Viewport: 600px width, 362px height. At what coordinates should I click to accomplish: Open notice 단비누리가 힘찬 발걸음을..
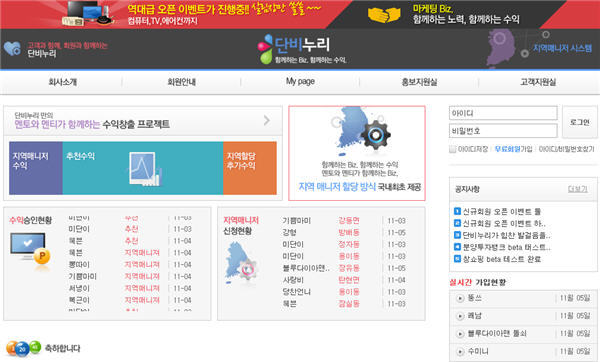tap(507, 235)
